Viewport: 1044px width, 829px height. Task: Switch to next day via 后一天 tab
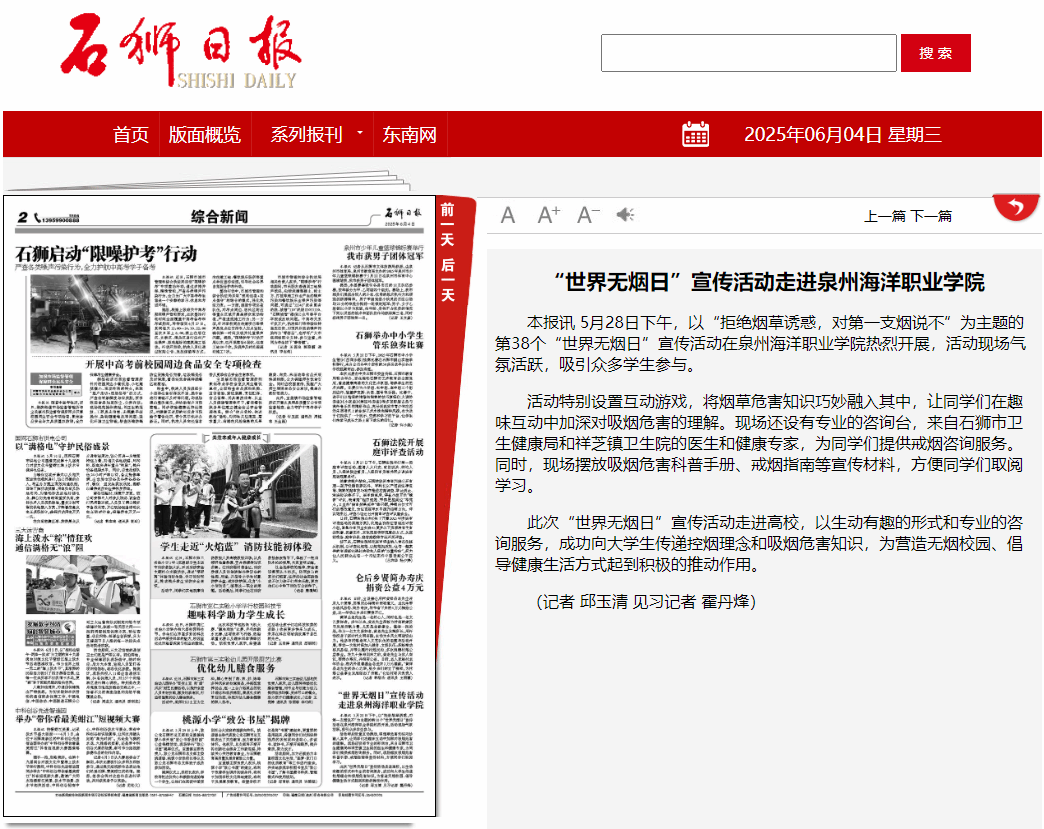pyautogui.click(x=448, y=280)
